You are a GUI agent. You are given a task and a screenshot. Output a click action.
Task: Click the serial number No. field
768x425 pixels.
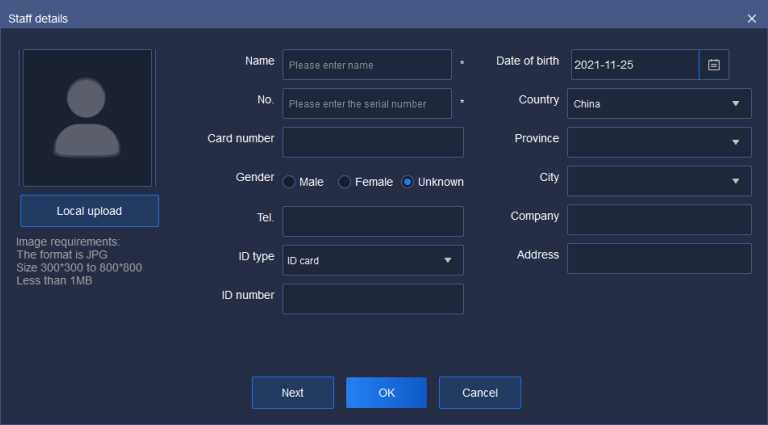[367, 103]
